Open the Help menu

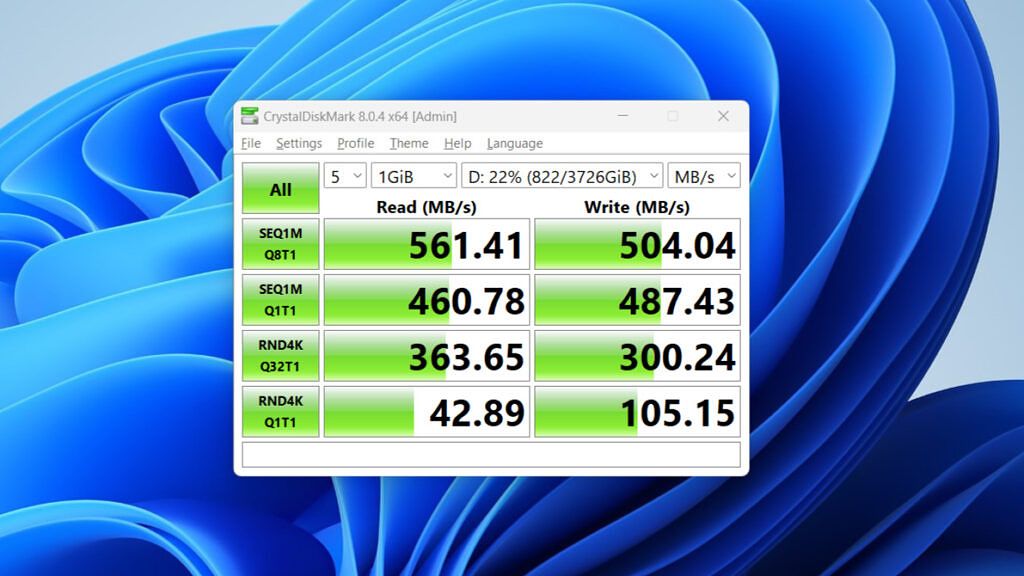click(457, 143)
